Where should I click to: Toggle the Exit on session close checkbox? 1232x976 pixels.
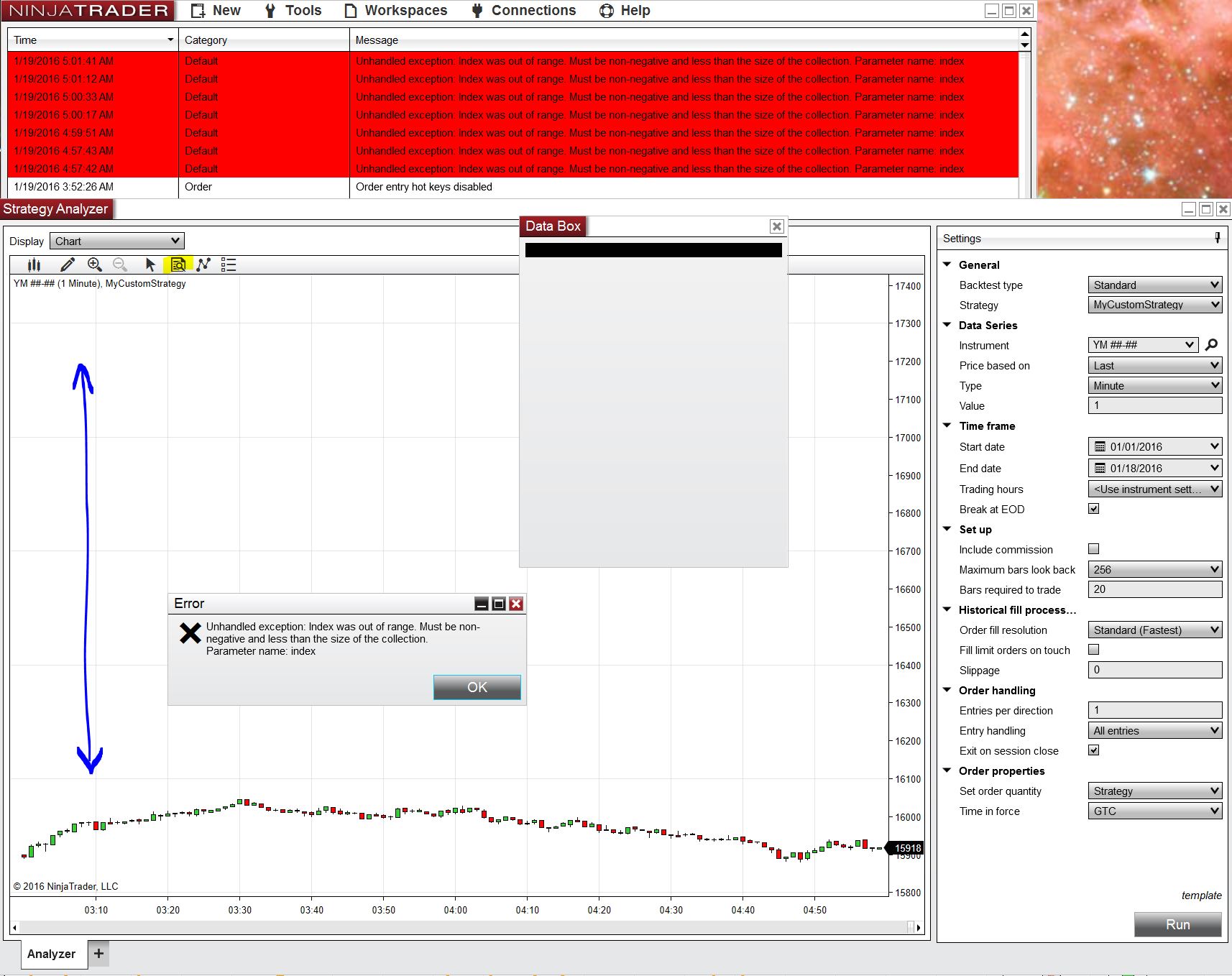[1094, 750]
